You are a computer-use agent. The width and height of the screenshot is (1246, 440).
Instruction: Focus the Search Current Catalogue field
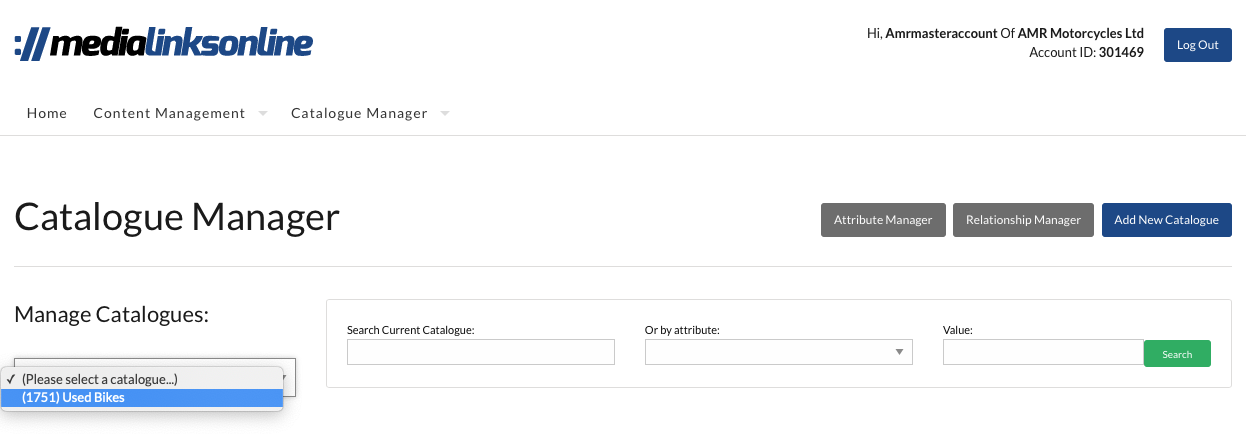(x=480, y=352)
